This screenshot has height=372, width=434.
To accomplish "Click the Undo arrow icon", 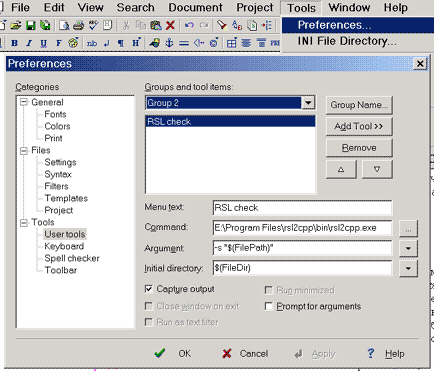I will pos(189,25).
